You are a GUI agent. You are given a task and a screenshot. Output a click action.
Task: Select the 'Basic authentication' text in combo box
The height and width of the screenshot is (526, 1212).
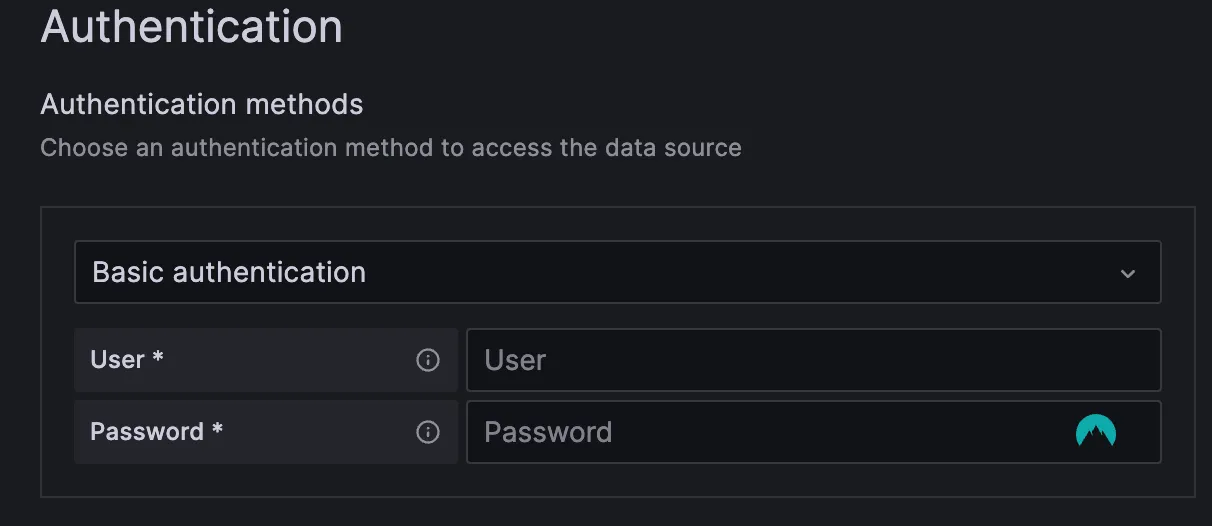(x=229, y=272)
